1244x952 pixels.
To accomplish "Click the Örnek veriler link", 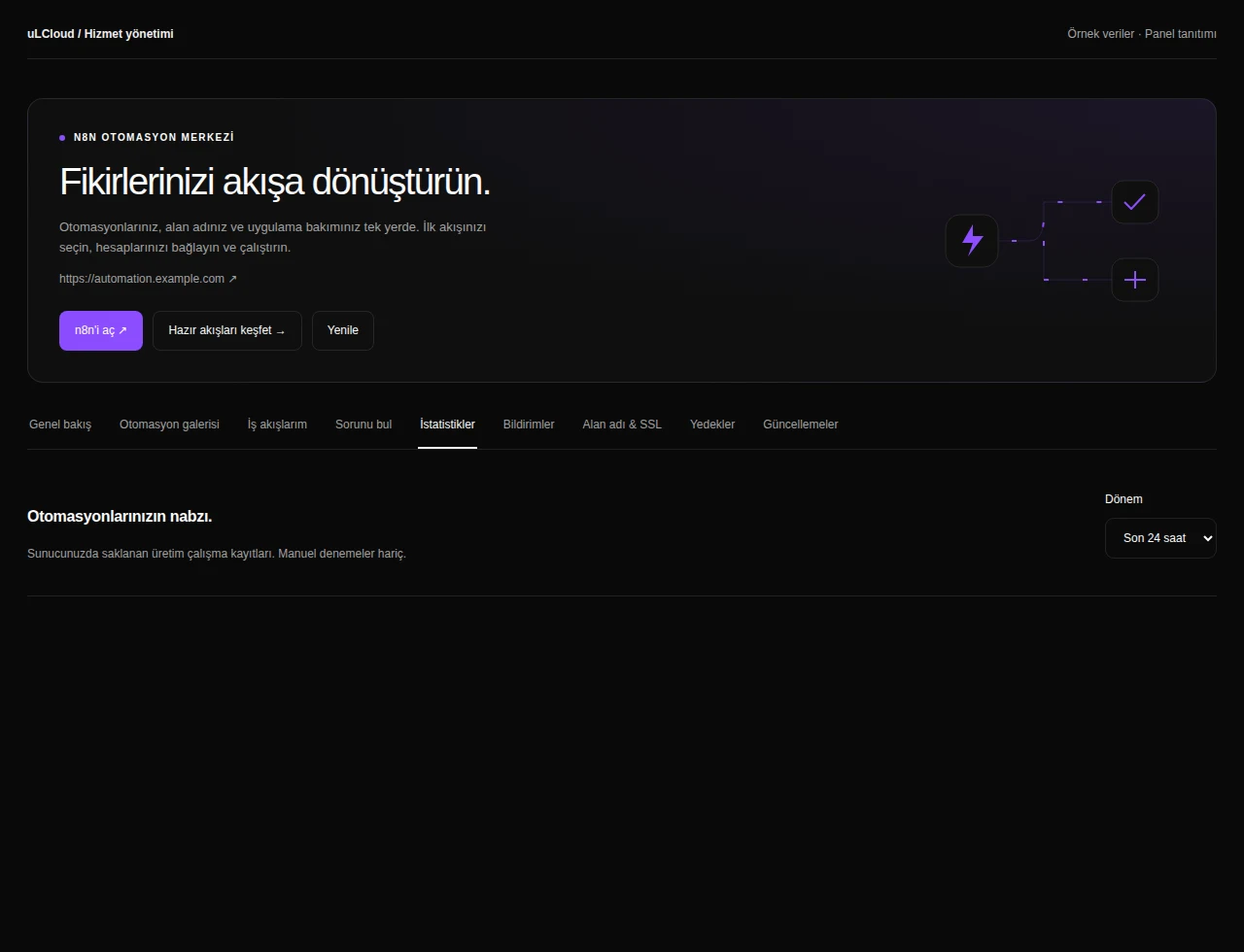I will (1100, 34).
